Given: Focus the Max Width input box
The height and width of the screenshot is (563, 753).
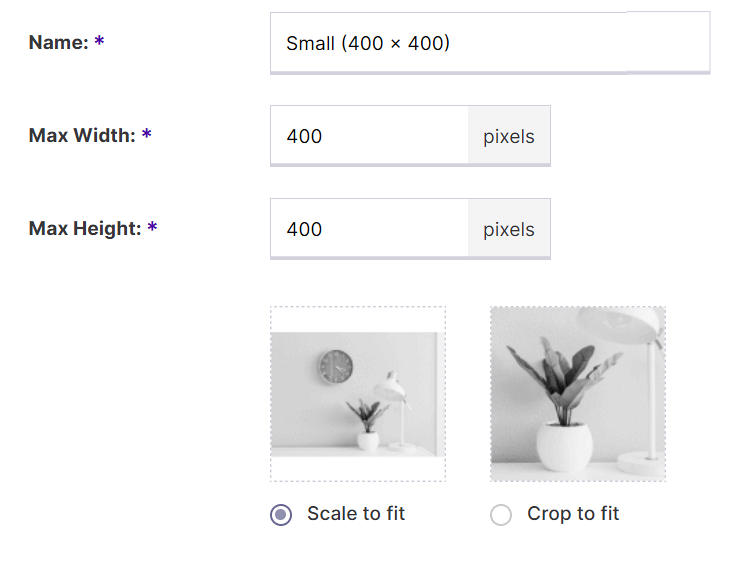Looking at the screenshot, I should 369,136.
